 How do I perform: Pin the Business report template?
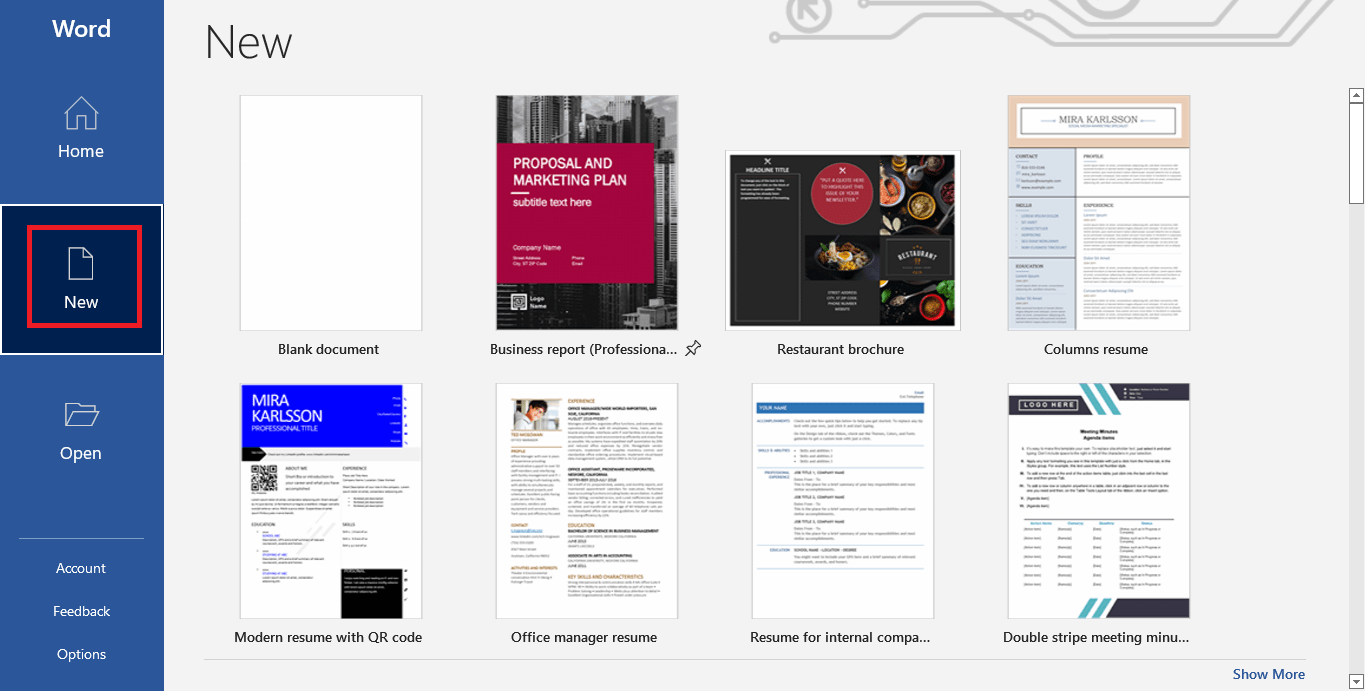click(x=693, y=349)
